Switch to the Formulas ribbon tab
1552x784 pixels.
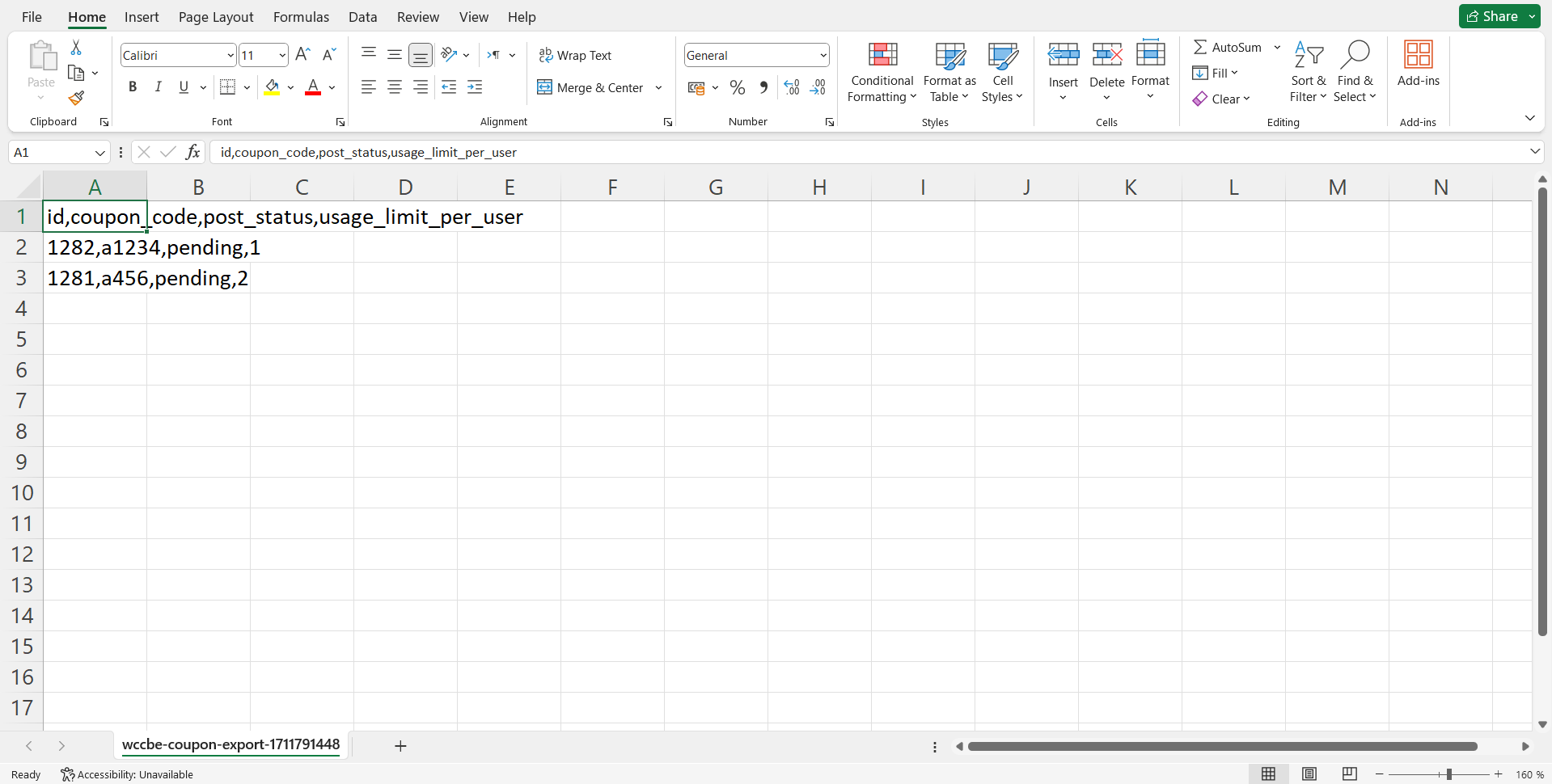(x=301, y=17)
